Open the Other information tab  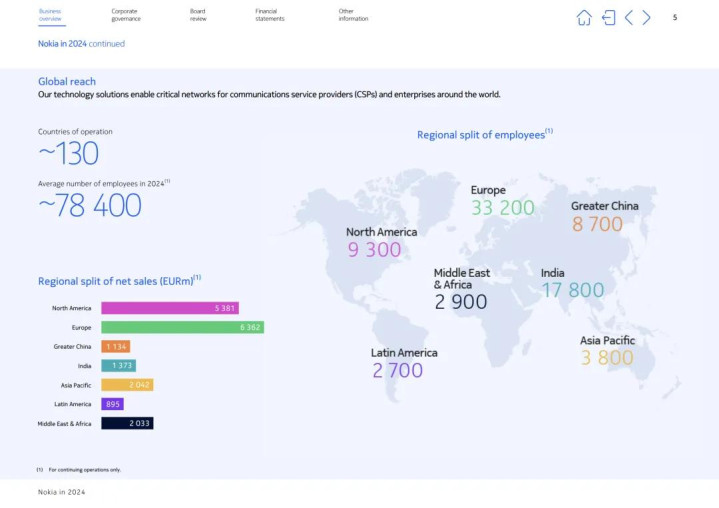click(353, 15)
